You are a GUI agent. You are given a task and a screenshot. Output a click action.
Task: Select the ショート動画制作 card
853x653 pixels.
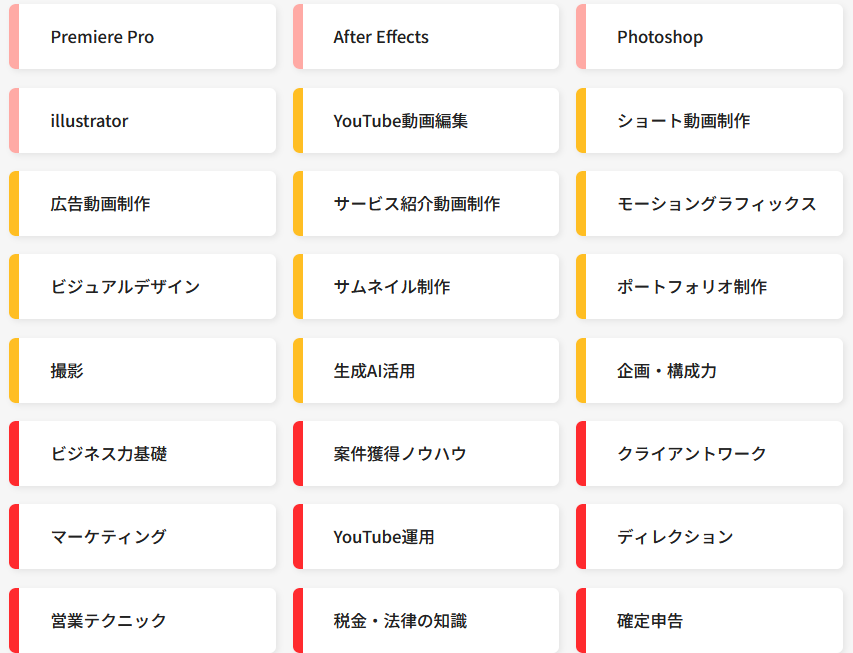(709, 120)
